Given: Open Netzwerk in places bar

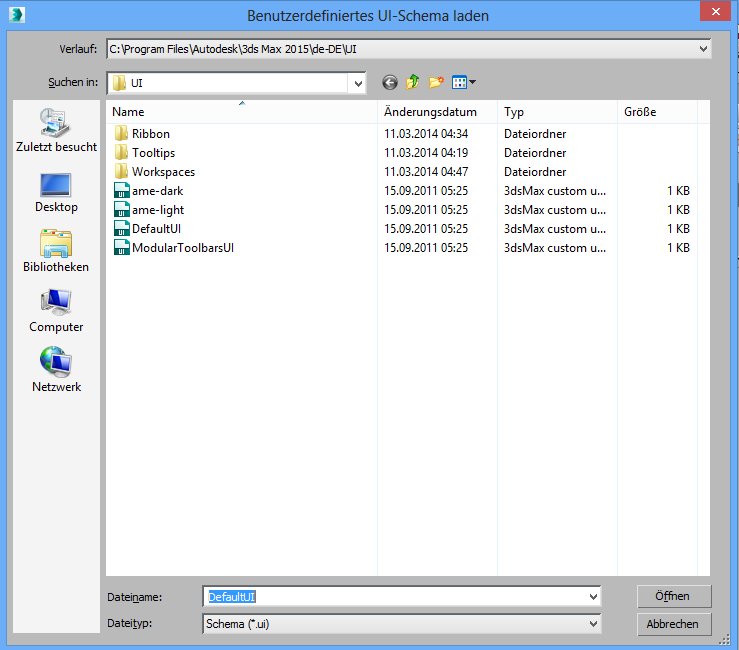Looking at the screenshot, I should [x=56, y=370].
